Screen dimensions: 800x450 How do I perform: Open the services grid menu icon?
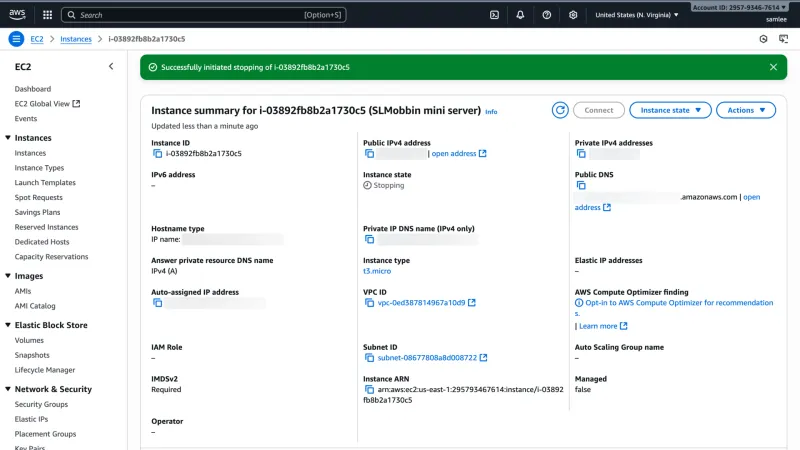click(47, 15)
